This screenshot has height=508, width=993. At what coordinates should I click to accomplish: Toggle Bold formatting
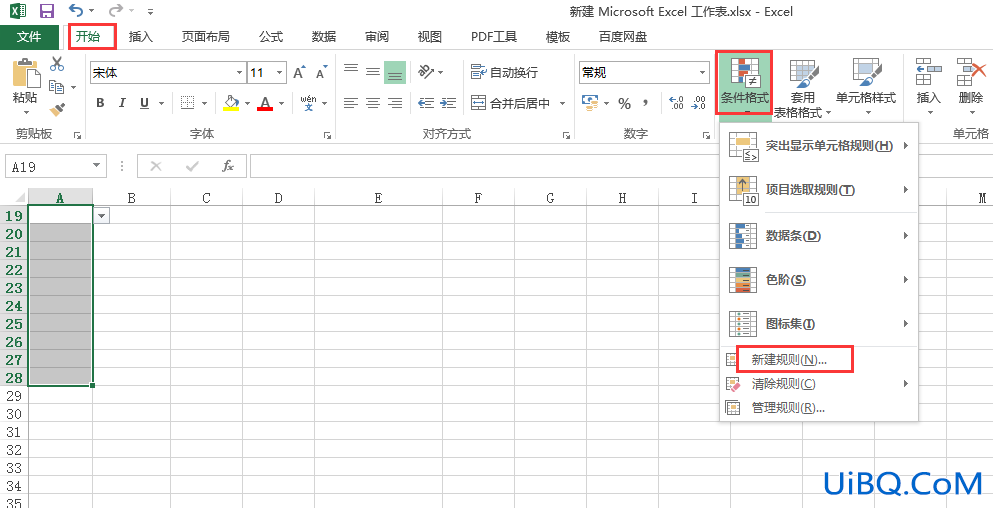tap(100, 103)
